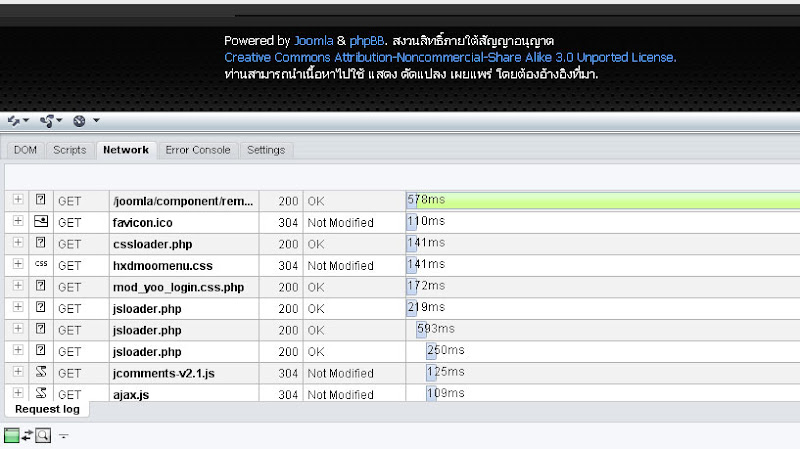Click the script type icon of ajax.js
The width and height of the screenshot is (800, 449).
click(41, 393)
